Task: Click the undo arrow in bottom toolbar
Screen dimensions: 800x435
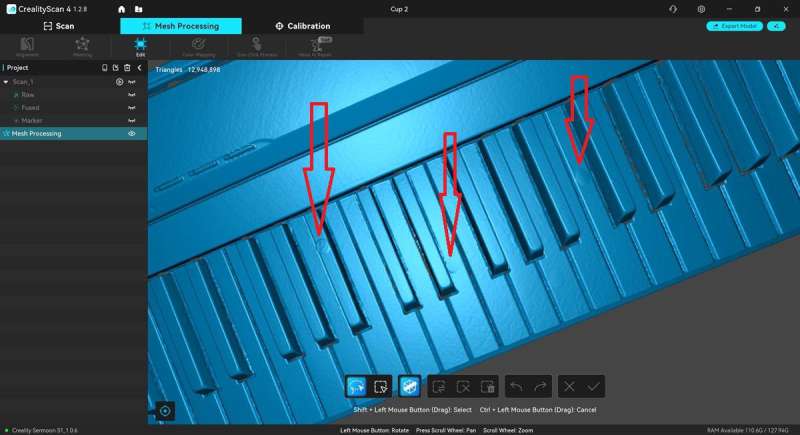Action: click(517, 386)
